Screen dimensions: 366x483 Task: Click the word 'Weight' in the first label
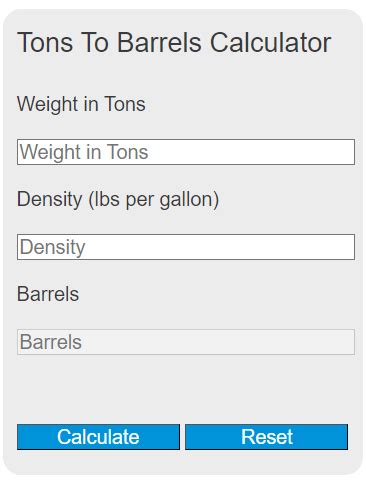[48, 104]
